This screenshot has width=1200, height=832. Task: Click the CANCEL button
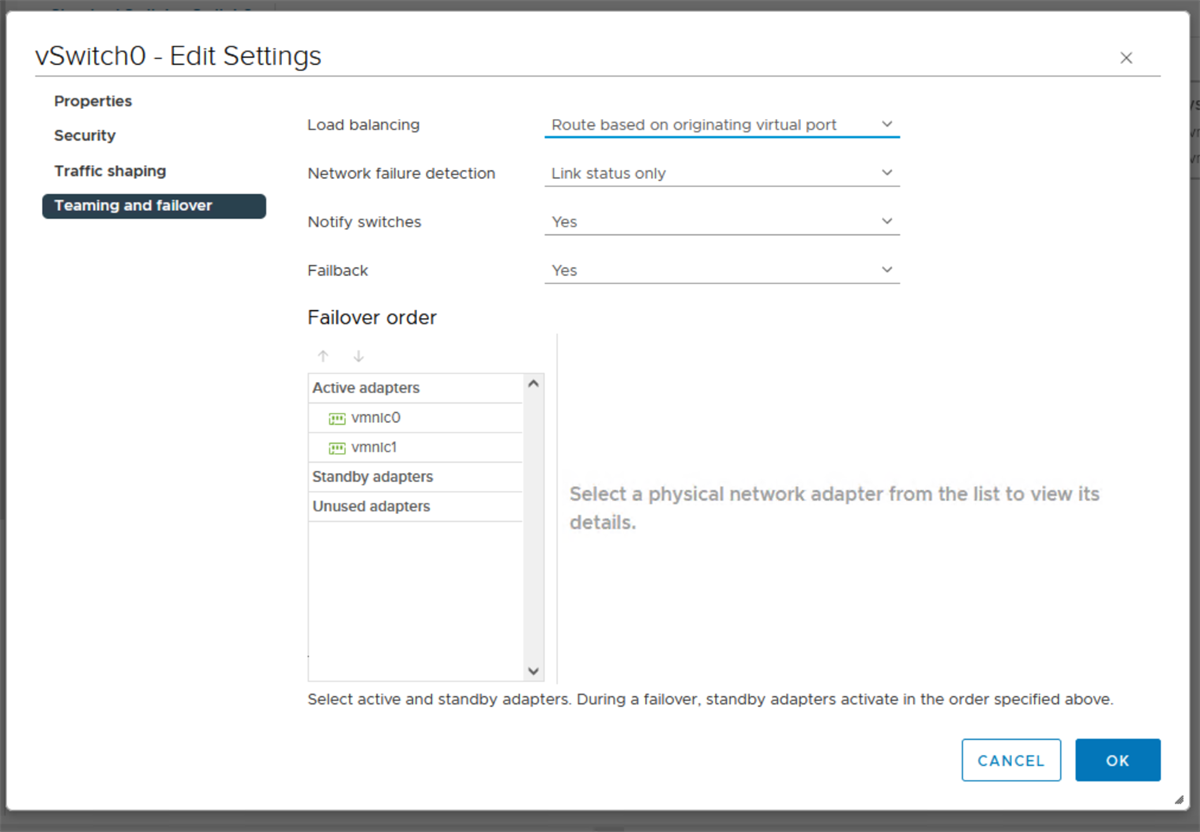coord(1011,760)
